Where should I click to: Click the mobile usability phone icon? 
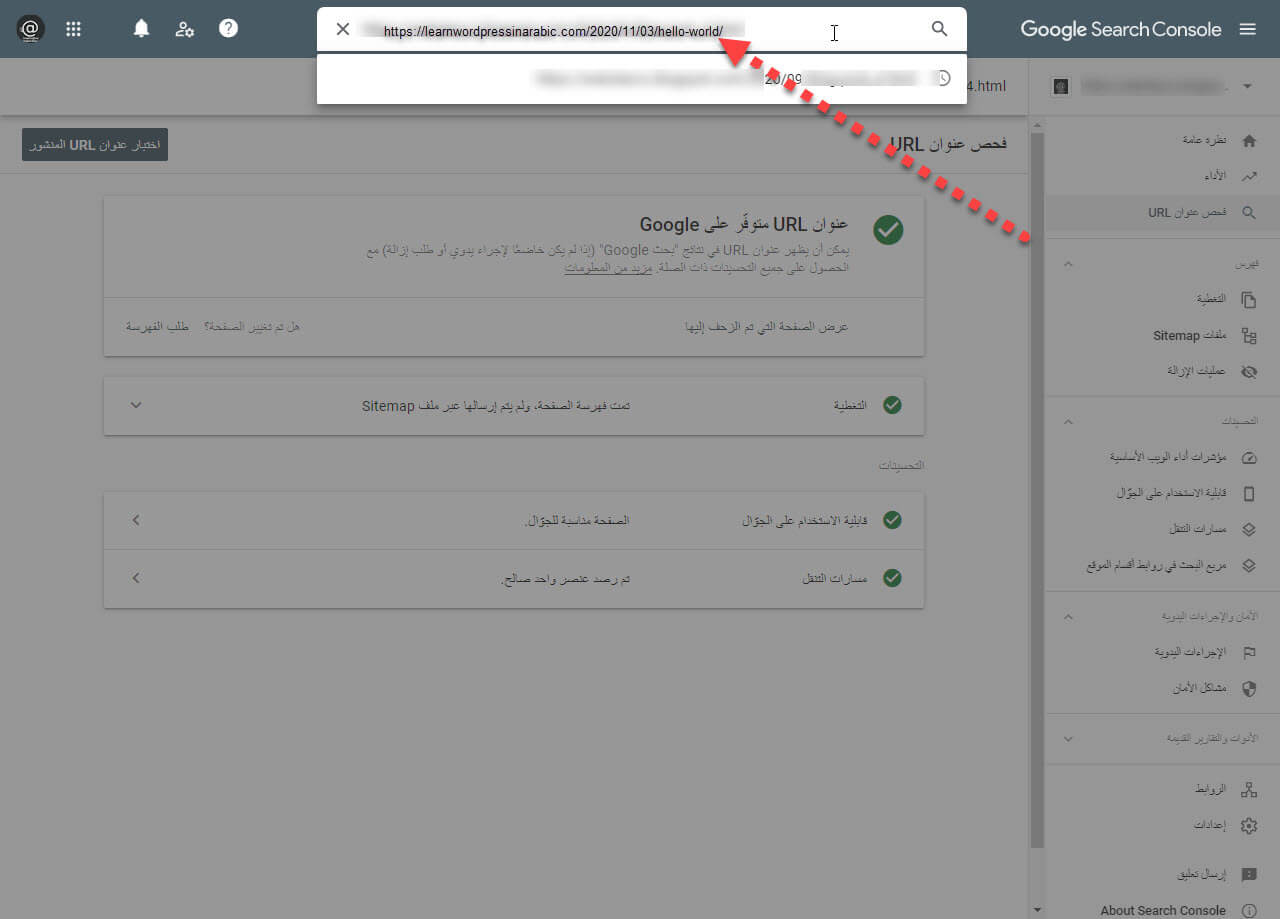[x=1249, y=494]
